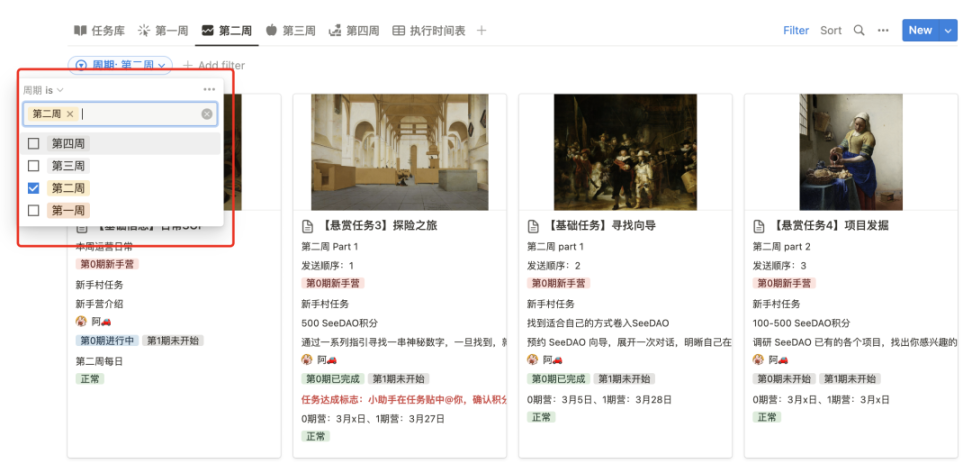Open the 项目发掘 milkmaid cover image

coord(851,152)
